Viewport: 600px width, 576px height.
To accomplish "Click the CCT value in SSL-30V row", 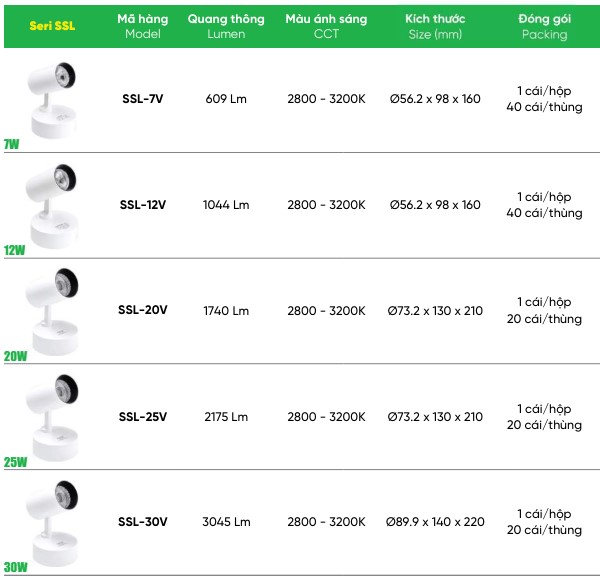I will coord(326,522).
